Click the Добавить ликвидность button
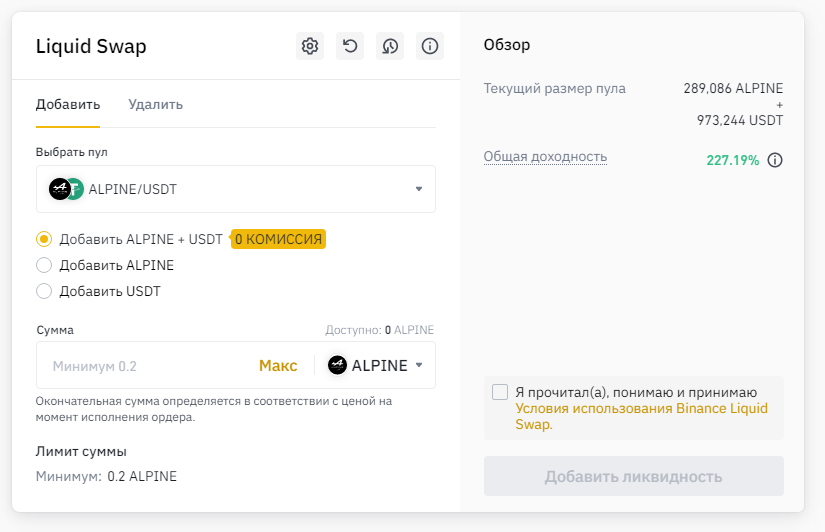Image resolution: width=825 pixels, height=532 pixels. [633, 476]
